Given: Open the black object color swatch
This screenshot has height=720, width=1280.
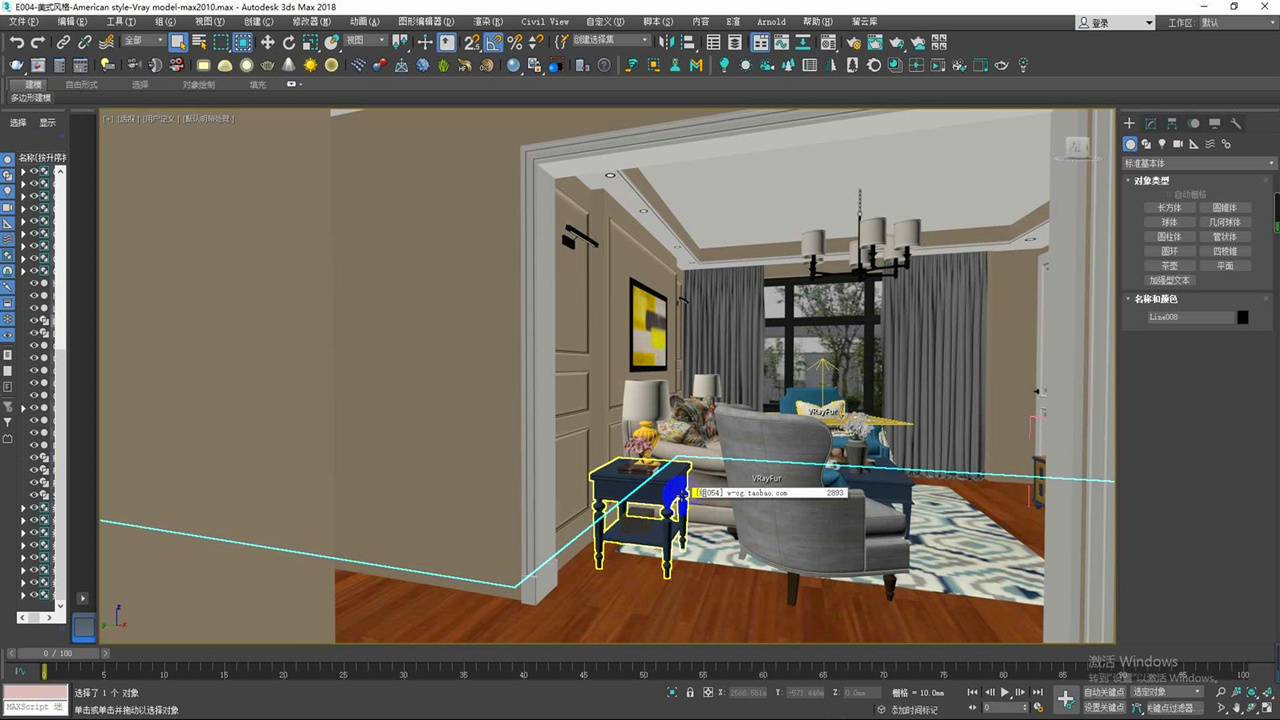Looking at the screenshot, I should coord(1242,317).
